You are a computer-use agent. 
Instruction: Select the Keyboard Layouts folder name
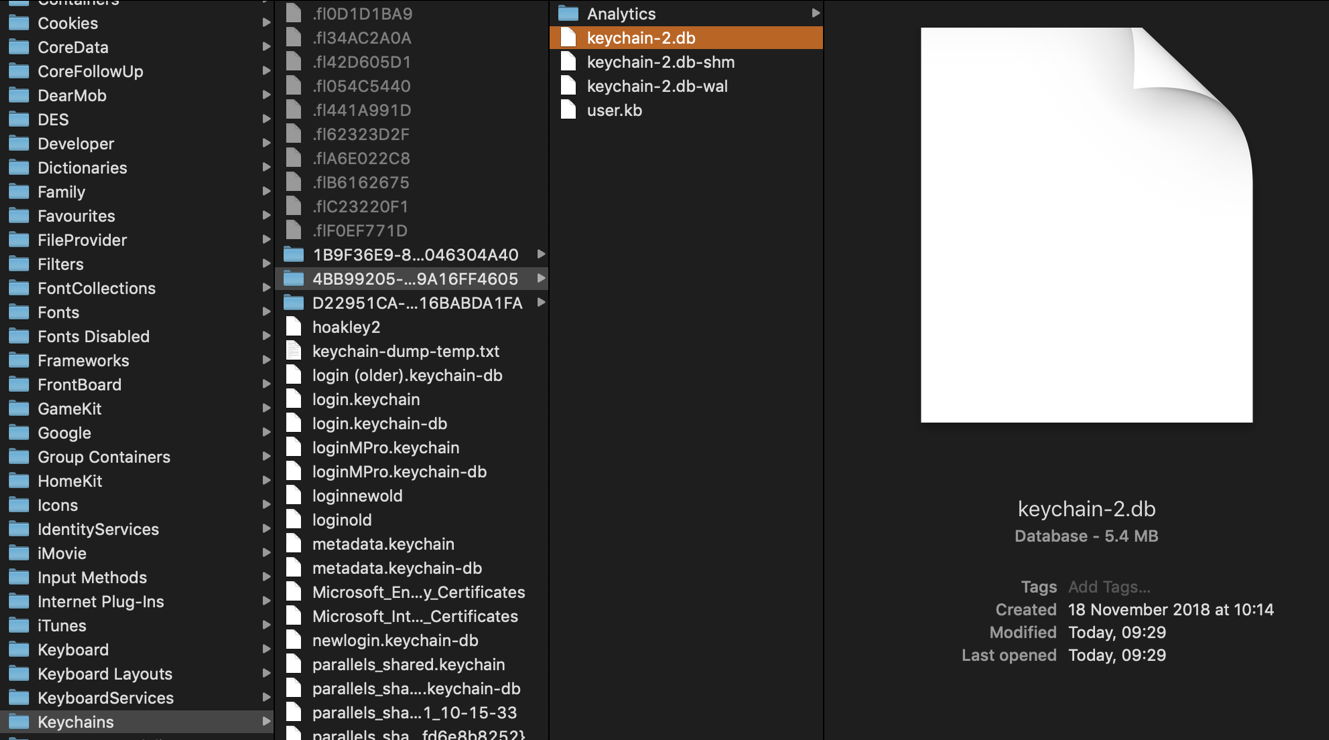[x=105, y=674]
